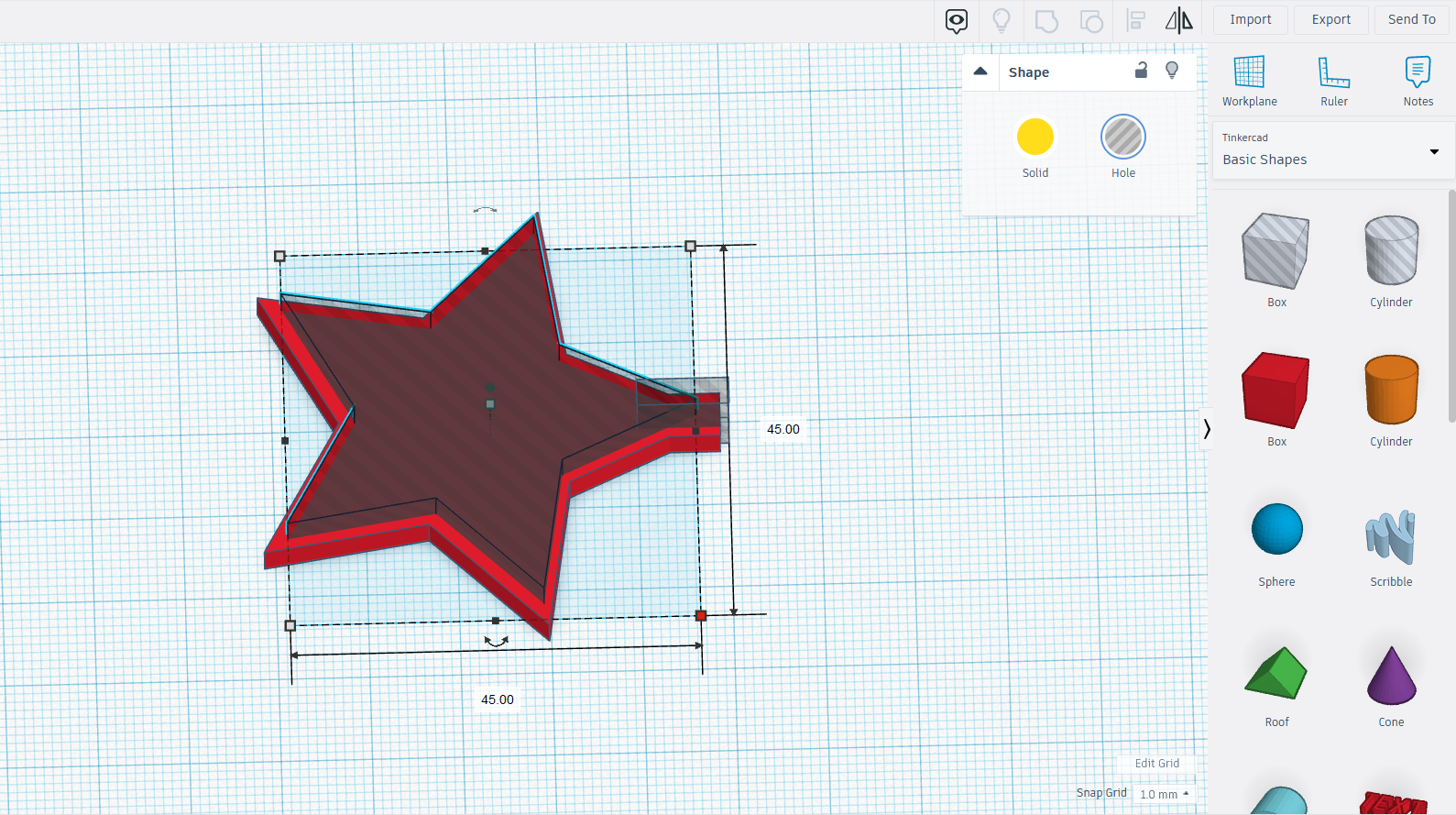This screenshot has height=815, width=1456.
Task: Click the rotation arrow handle below the star
Action: click(497, 642)
